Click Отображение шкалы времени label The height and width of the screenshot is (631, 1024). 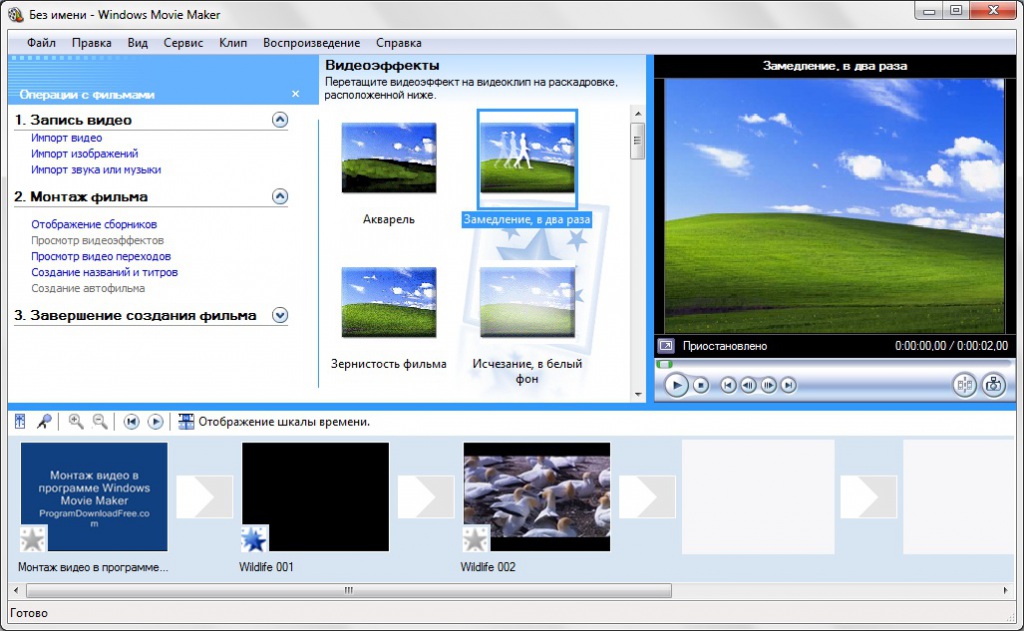pyautogui.click(x=284, y=422)
